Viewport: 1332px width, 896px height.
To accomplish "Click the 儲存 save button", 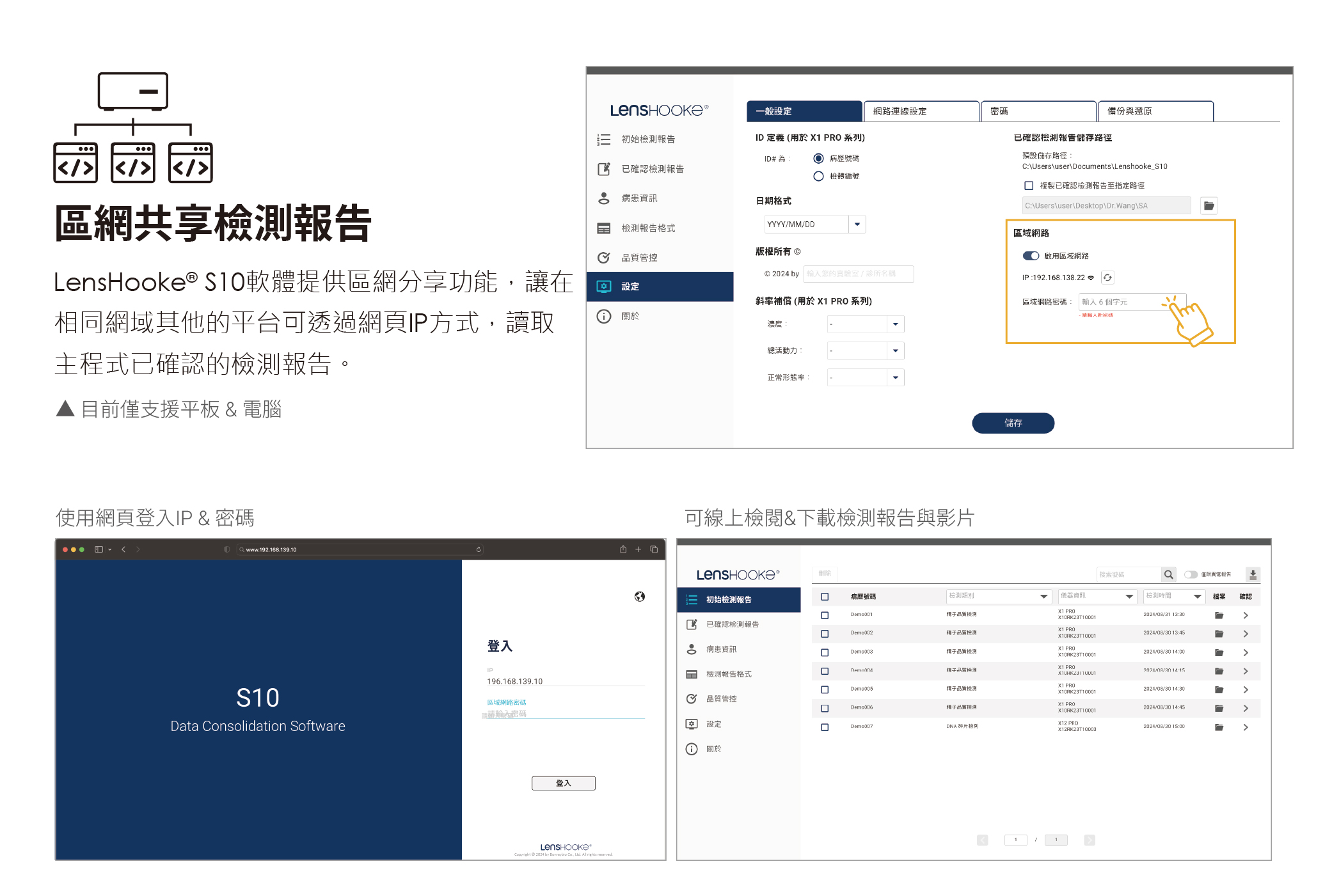I will pyautogui.click(x=1013, y=423).
